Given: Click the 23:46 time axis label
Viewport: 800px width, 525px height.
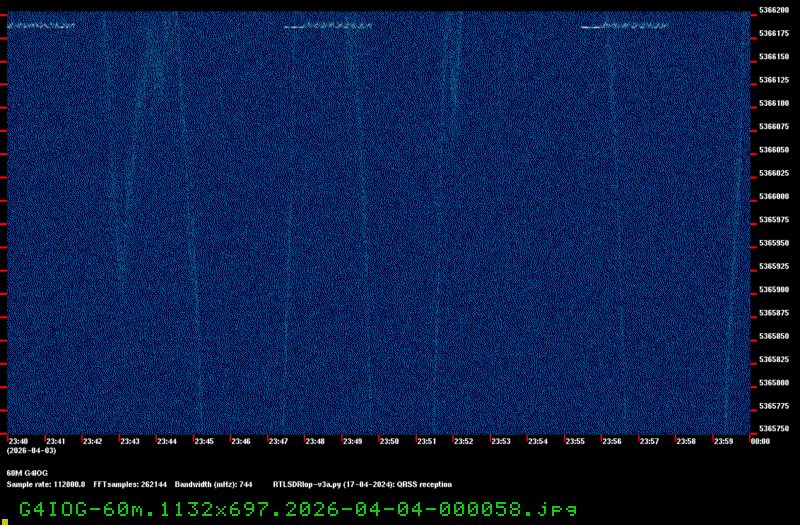Looking at the screenshot, I should tap(241, 441).
